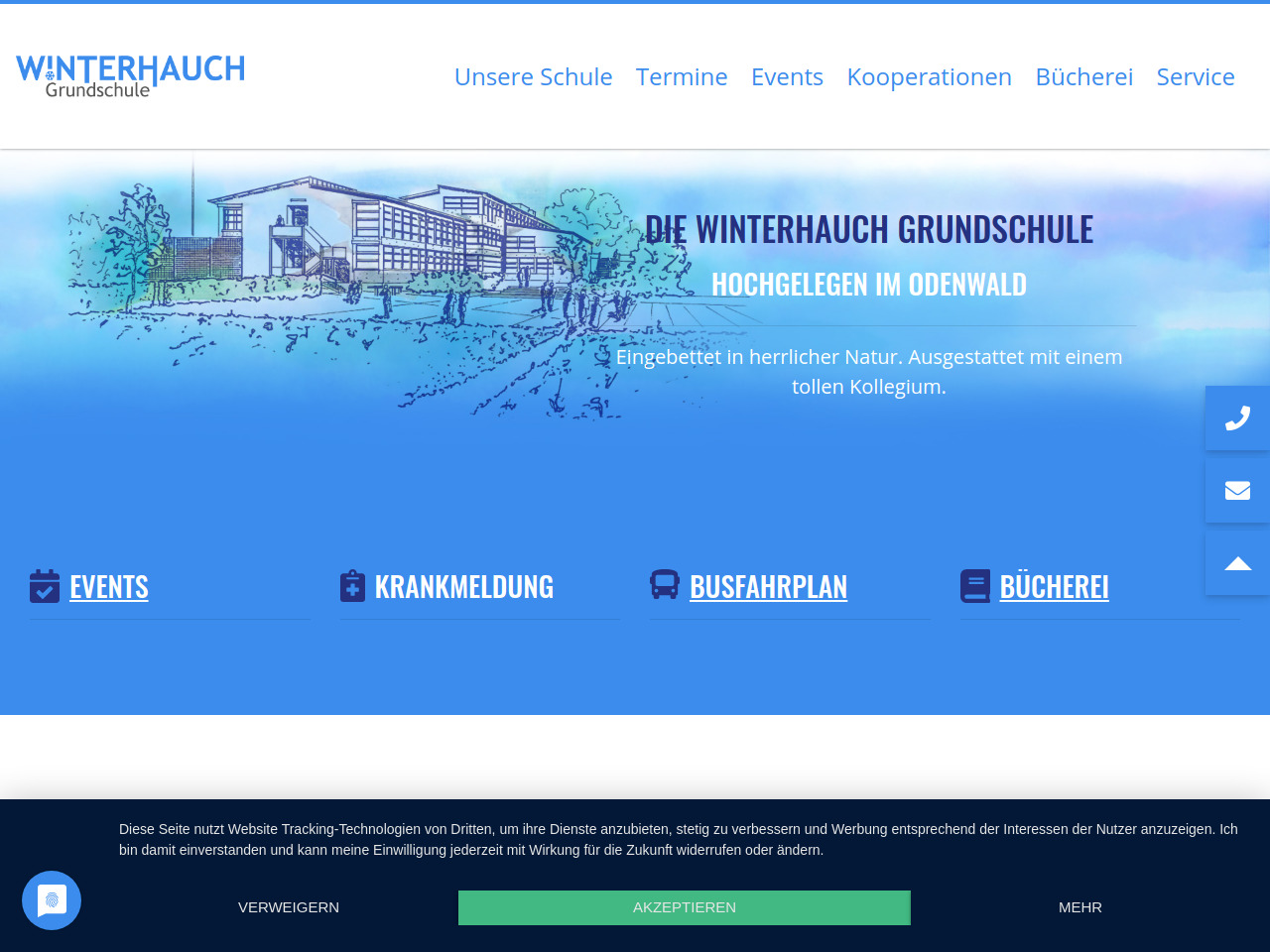Click the calendar icon beside Events
The width and height of the screenshot is (1270, 952).
[x=45, y=586]
